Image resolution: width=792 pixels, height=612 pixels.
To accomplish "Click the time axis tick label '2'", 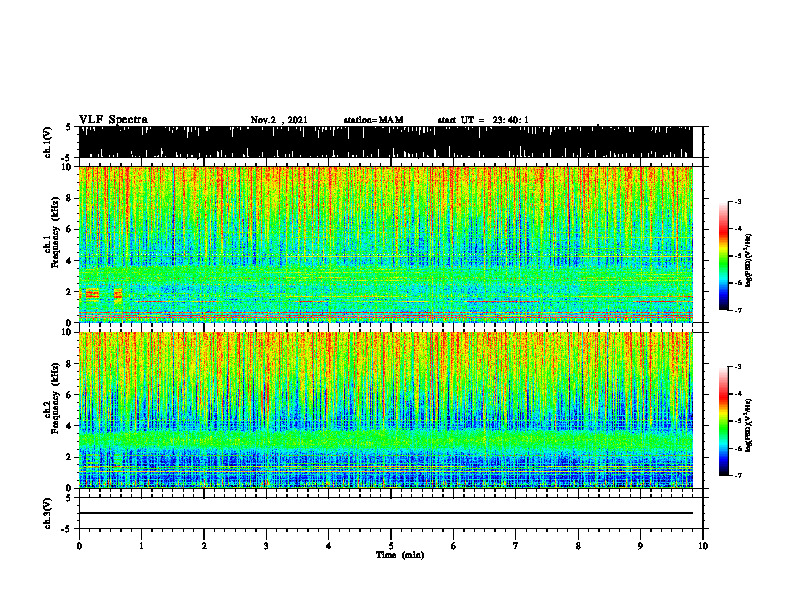I will [204, 546].
